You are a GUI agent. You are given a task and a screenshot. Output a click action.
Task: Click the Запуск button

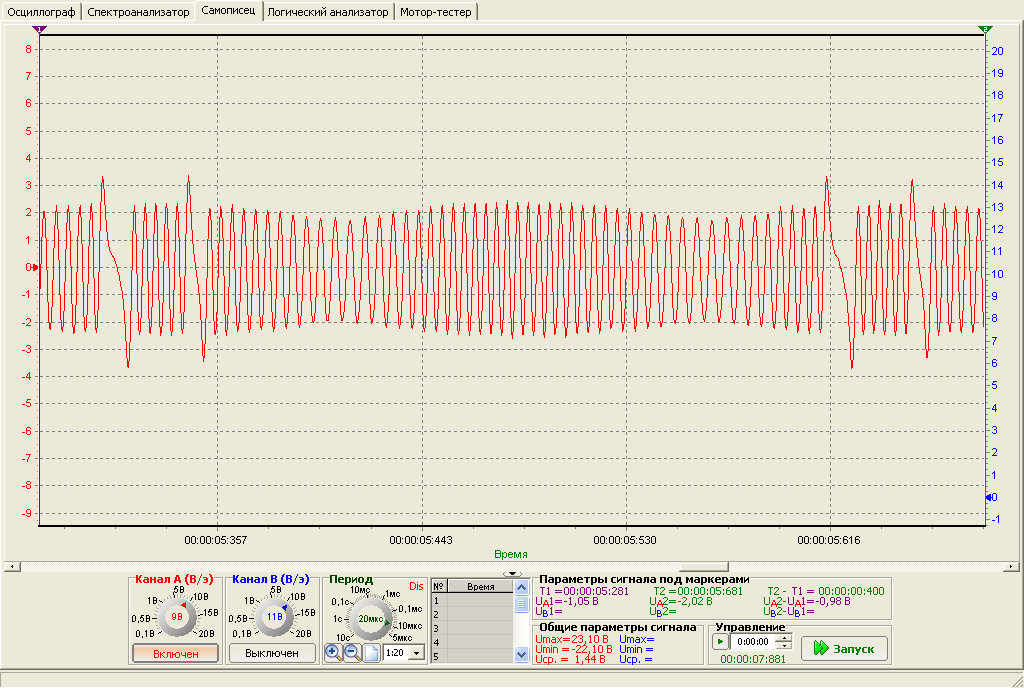pos(844,648)
